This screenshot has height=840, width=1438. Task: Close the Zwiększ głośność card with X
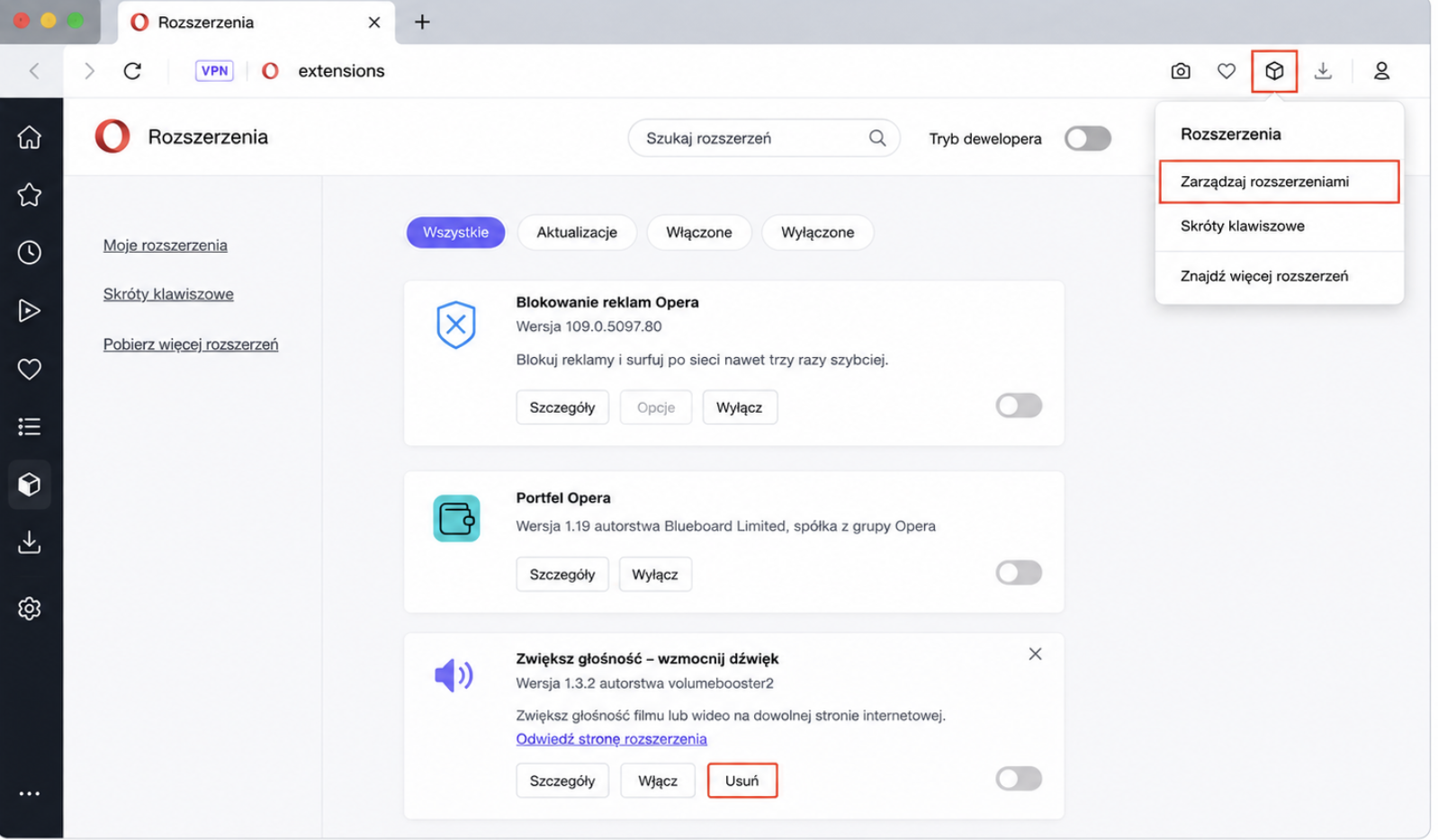(1035, 655)
